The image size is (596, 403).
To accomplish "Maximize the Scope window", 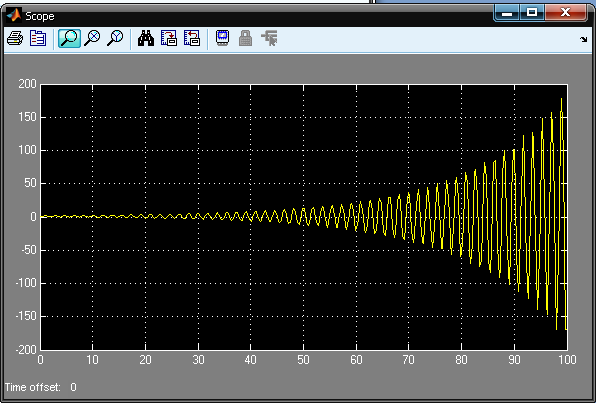I will pos(532,13).
